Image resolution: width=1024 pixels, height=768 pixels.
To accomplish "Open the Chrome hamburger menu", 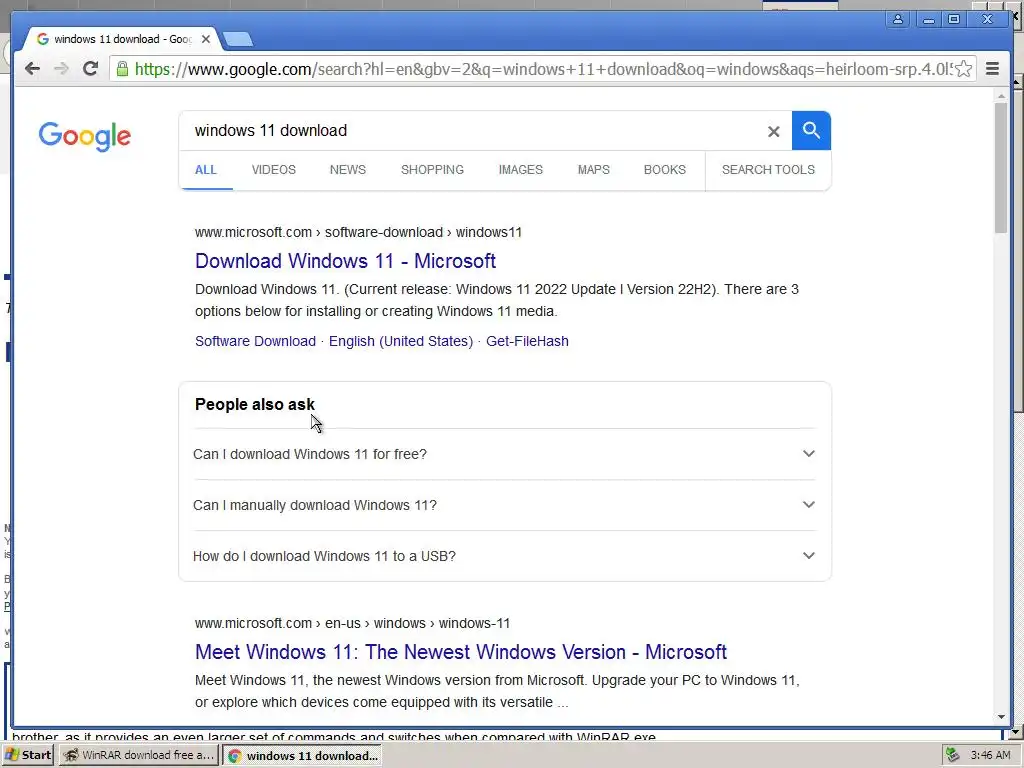I will [992, 69].
